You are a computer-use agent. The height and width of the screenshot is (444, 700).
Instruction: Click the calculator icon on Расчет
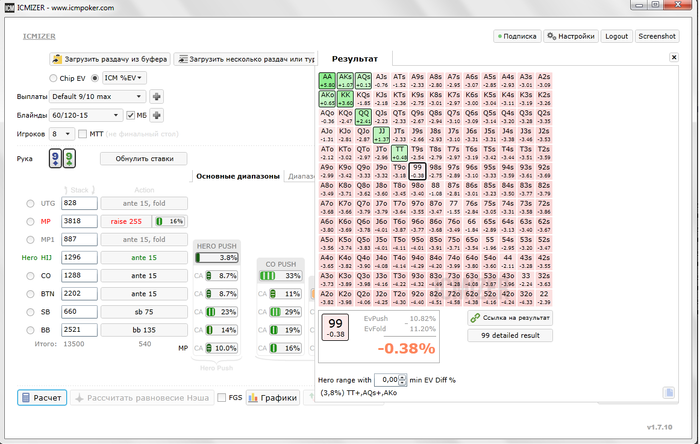tap(26, 398)
